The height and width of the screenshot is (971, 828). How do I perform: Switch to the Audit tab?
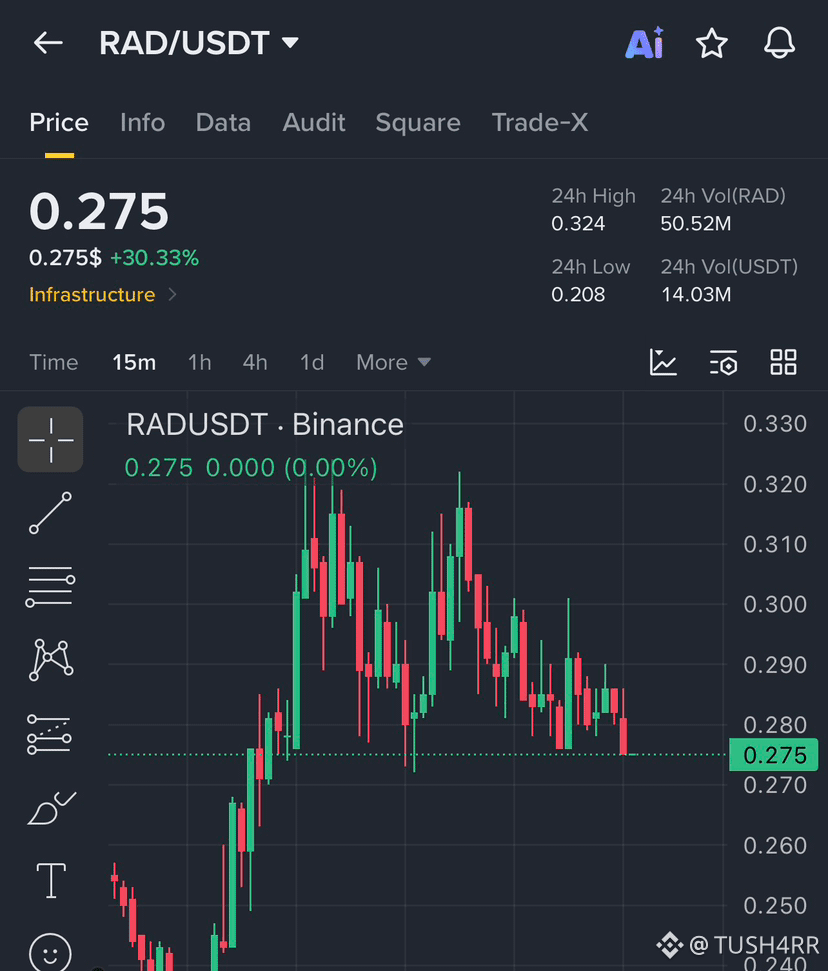click(314, 123)
